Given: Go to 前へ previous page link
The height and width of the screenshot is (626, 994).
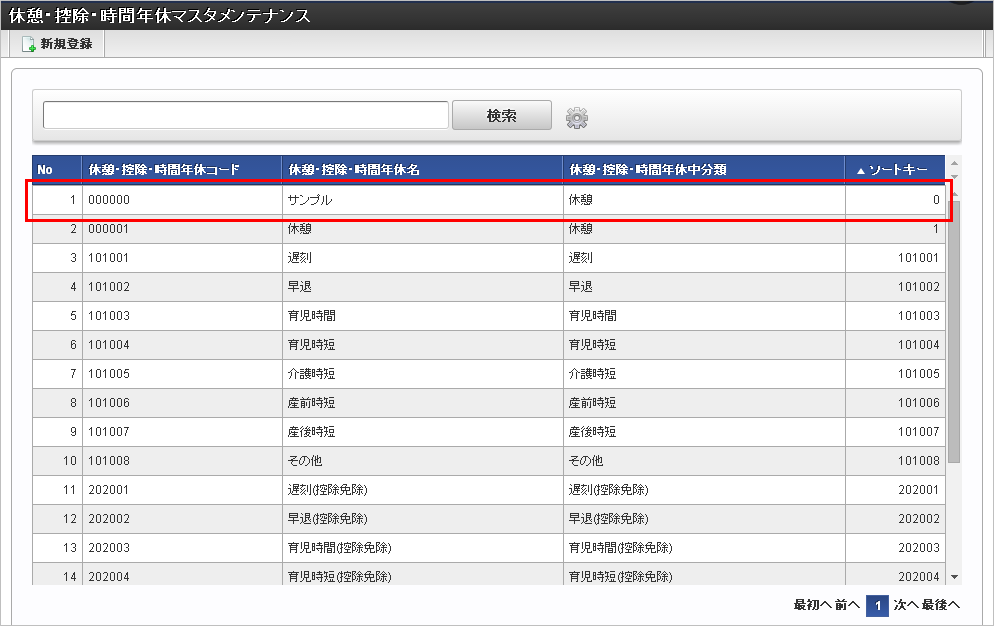Looking at the screenshot, I should tap(848, 604).
